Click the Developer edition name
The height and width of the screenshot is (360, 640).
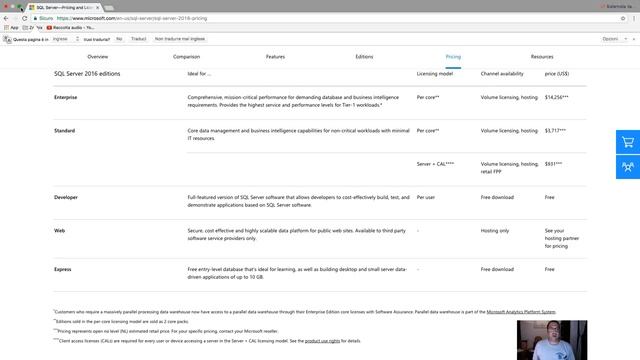coord(66,198)
